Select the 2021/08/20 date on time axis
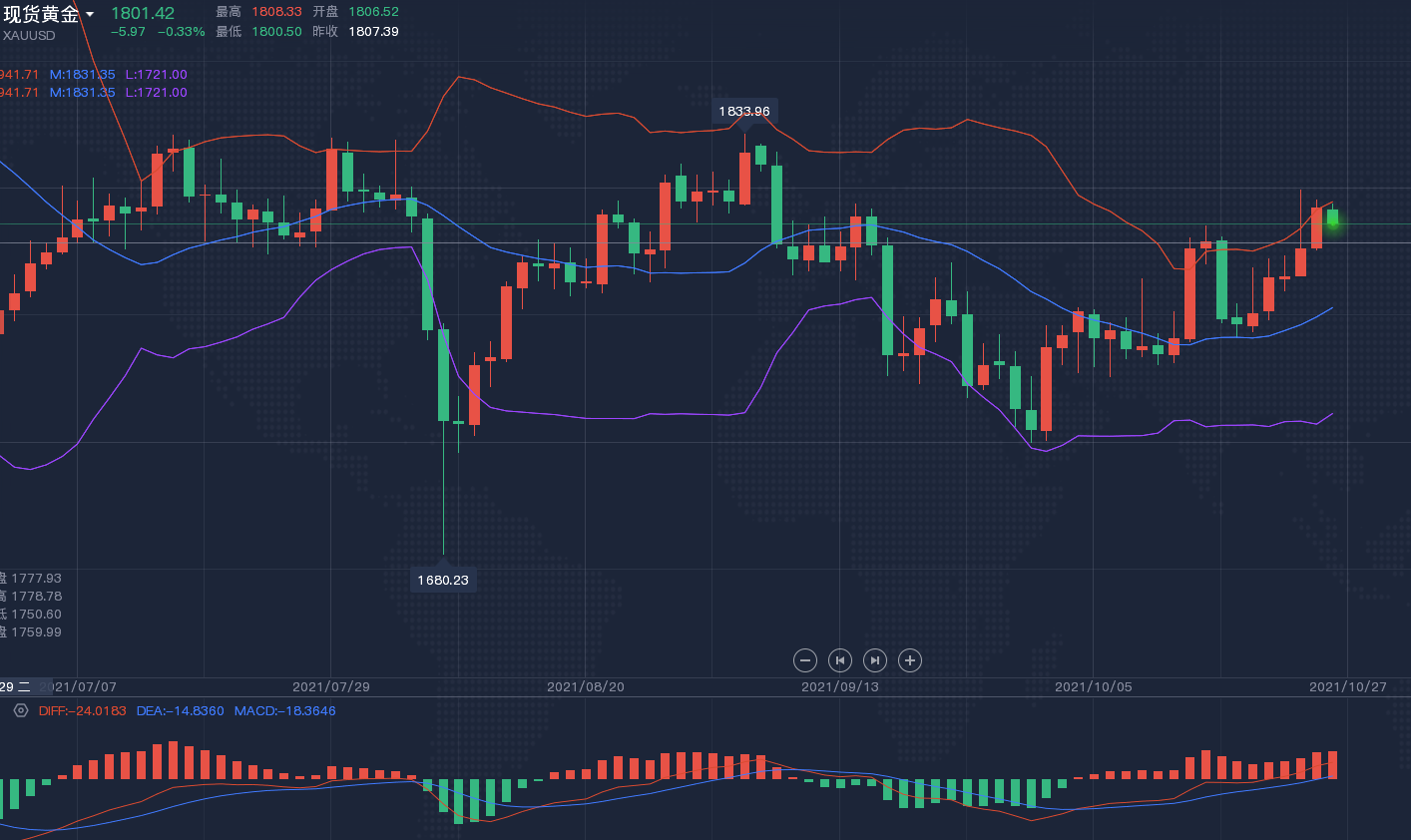Image resolution: width=1411 pixels, height=840 pixels. pyautogui.click(x=586, y=687)
